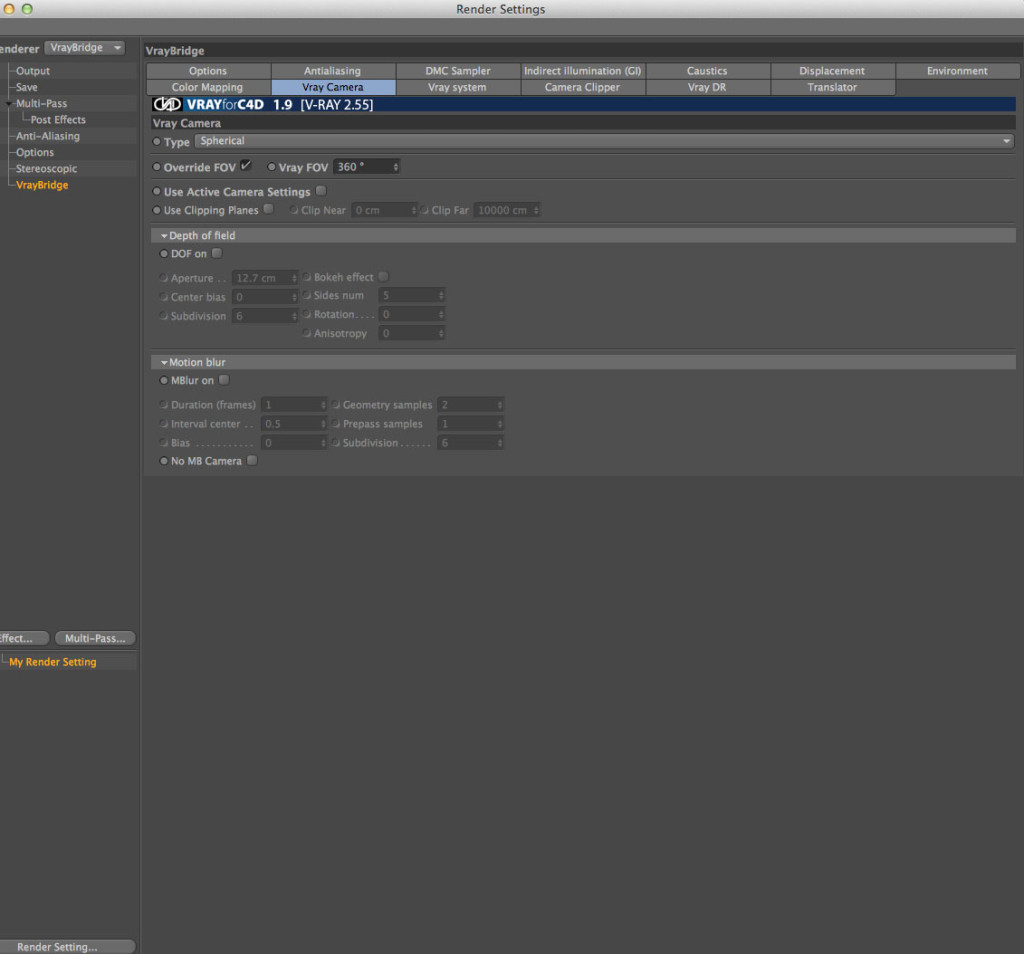Open the VrayBridge renderer dropdown
Screen dimensions: 1024x954
84,48
